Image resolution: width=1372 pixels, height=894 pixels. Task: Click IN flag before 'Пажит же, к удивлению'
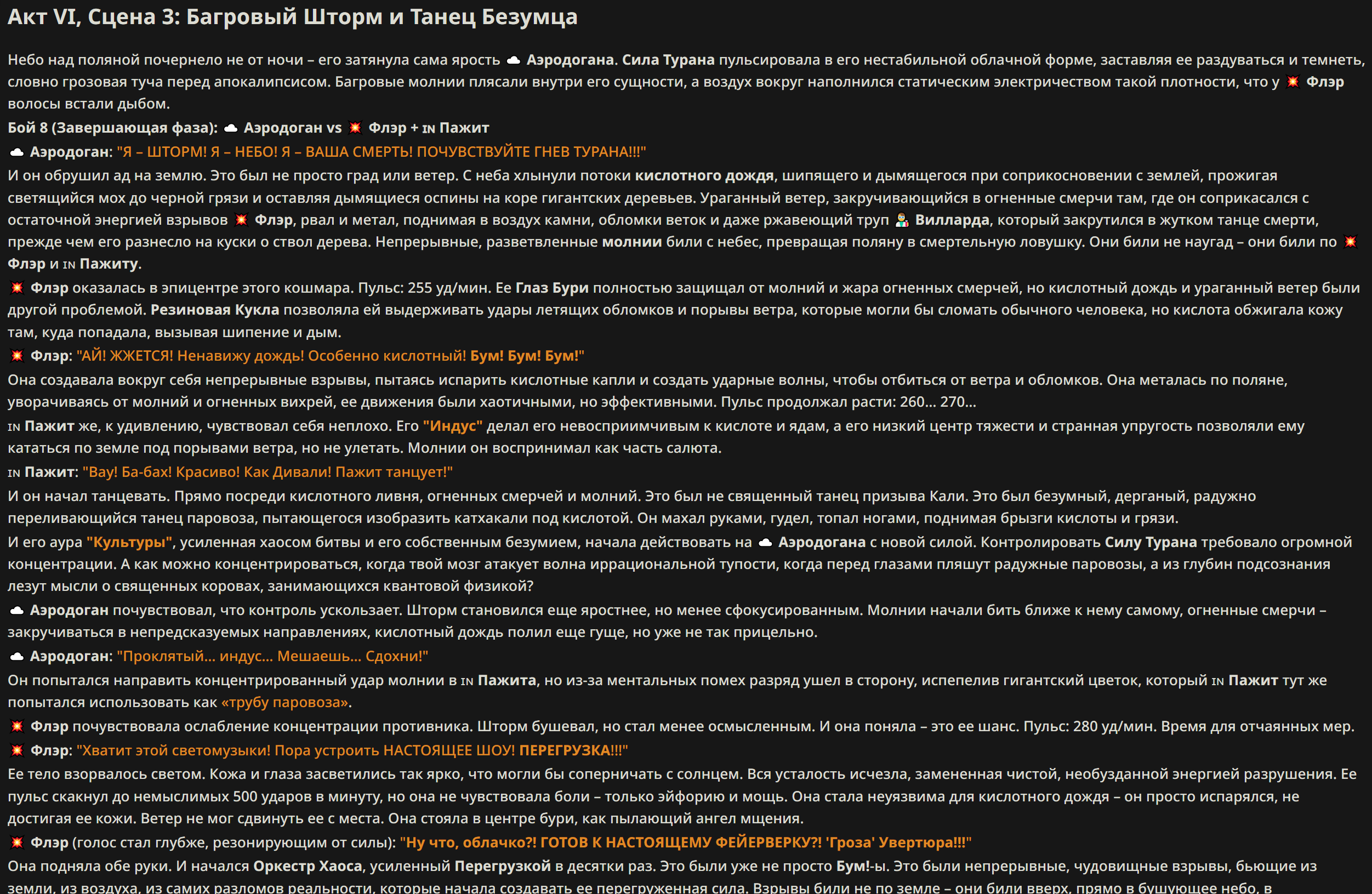tap(14, 427)
